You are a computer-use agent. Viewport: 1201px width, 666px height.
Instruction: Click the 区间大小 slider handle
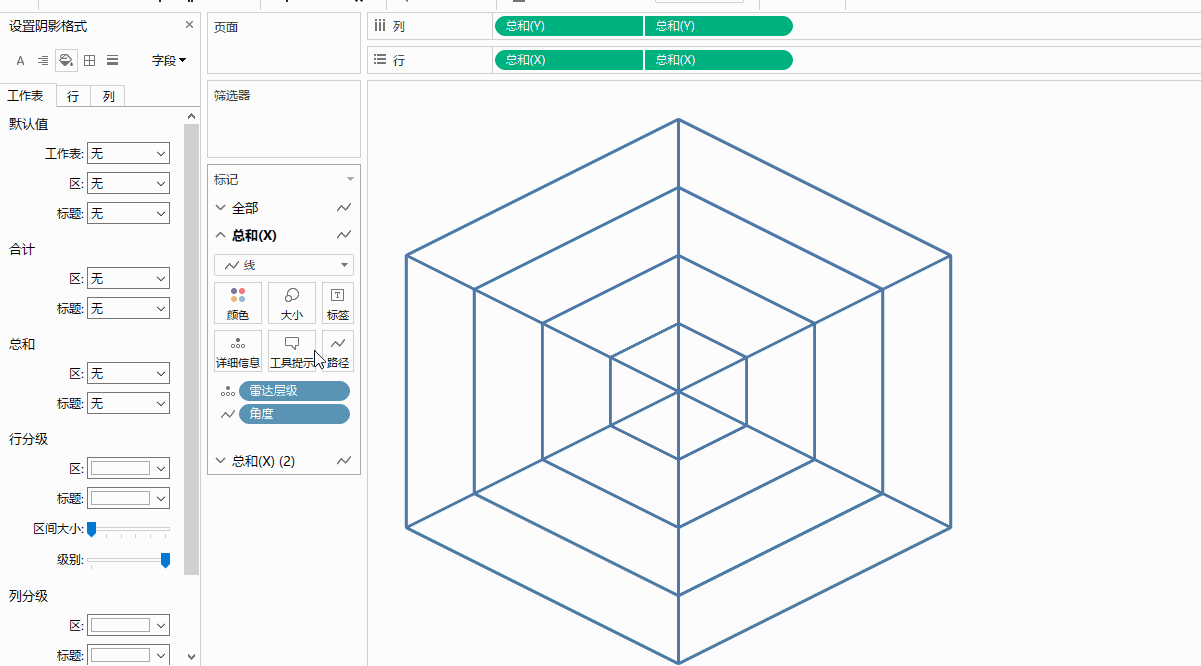pyautogui.click(x=91, y=528)
